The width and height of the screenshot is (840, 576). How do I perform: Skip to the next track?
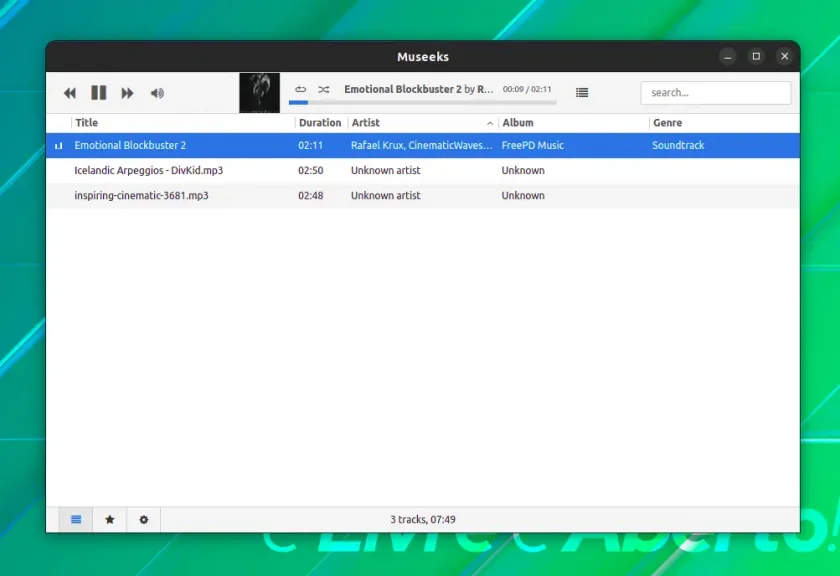(x=127, y=93)
